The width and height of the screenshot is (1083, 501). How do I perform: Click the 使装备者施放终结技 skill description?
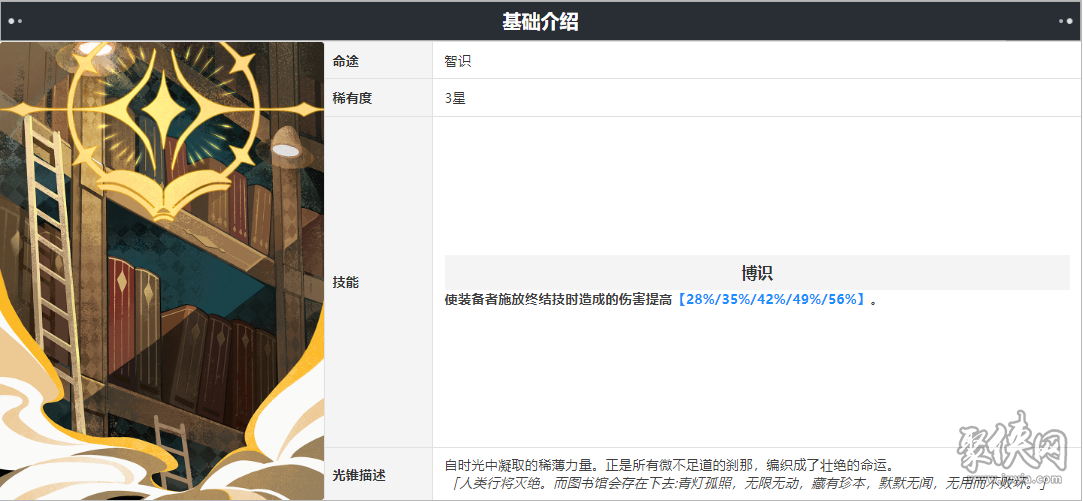pos(660,301)
